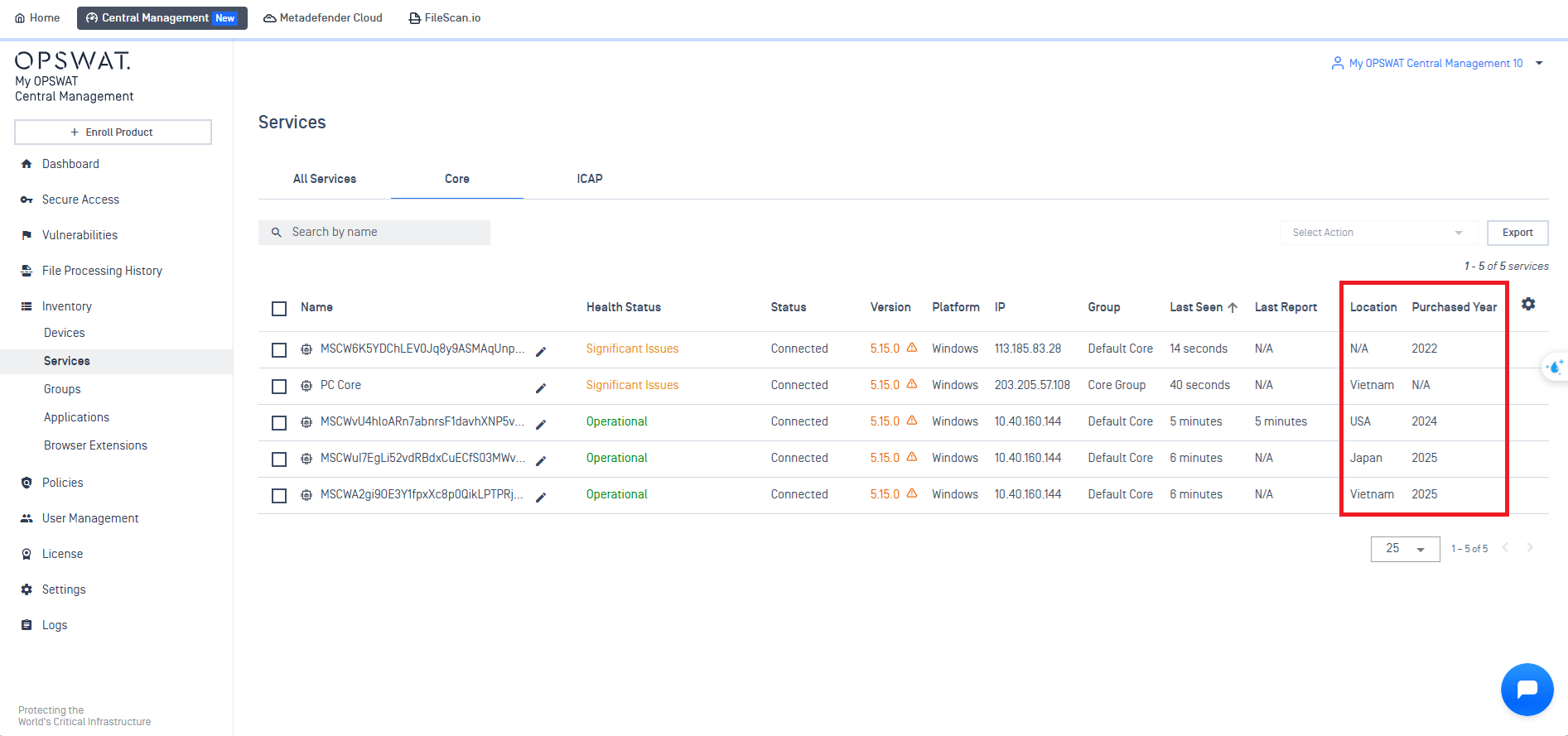Sort by Location column header
The height and width of the screenshot is (736, 1568).
tap(1373, 307)
